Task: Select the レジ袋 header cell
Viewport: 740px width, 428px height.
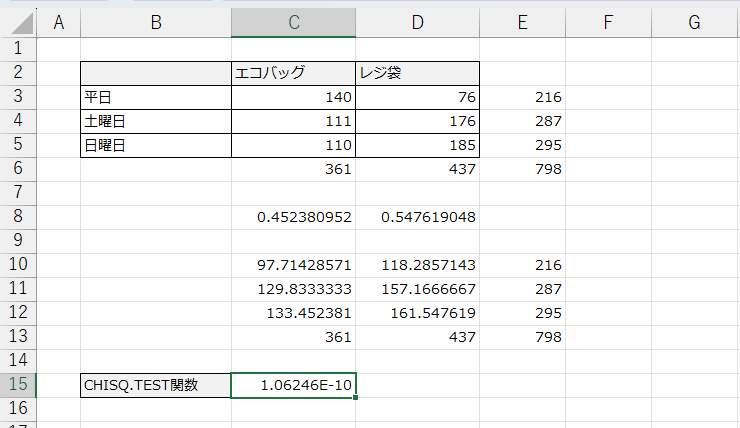Action: [417, 73]
